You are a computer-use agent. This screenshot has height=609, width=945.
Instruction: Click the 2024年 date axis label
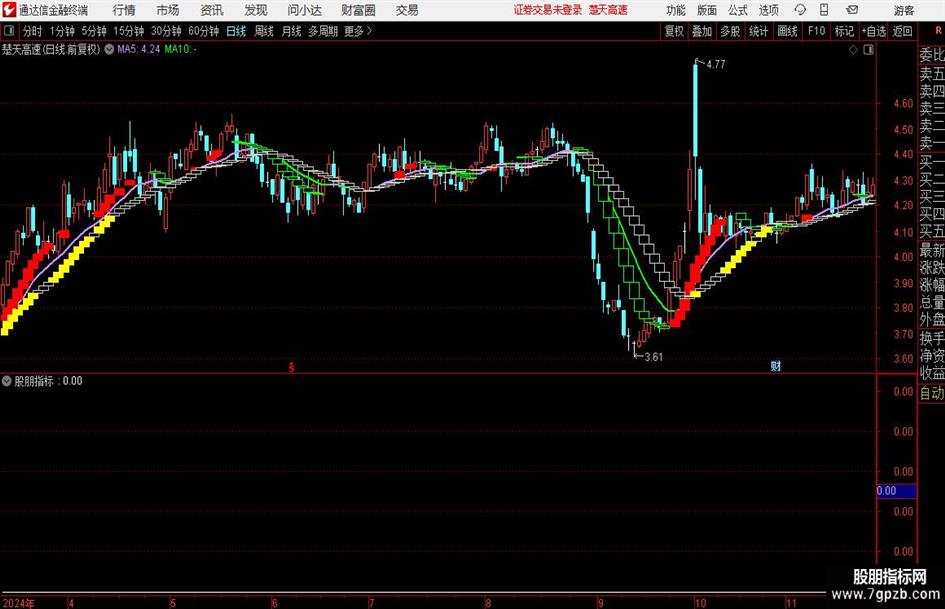click(18, 602)
